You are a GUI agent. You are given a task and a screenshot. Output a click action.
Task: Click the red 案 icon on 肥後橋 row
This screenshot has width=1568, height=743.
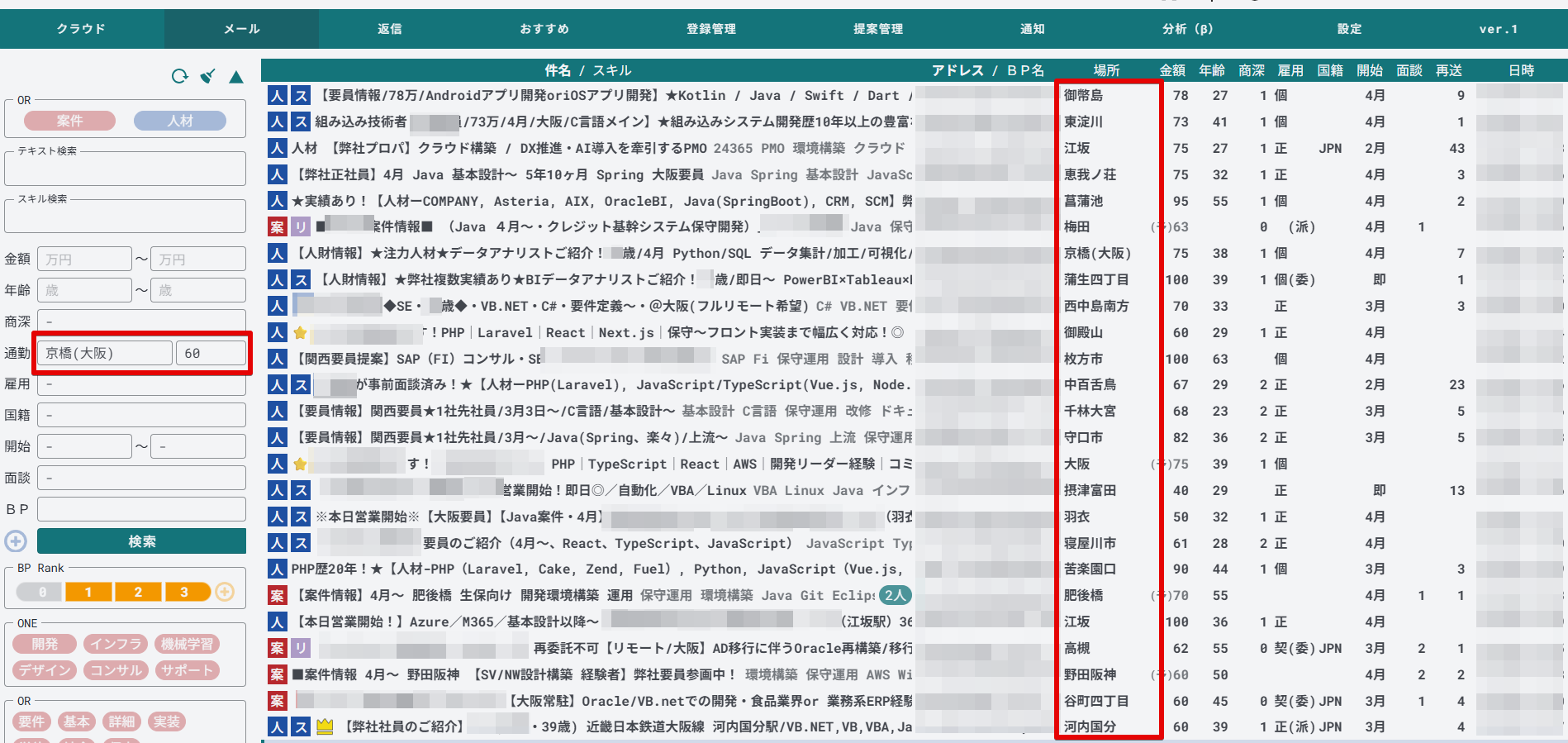click(x=277, y=596)
